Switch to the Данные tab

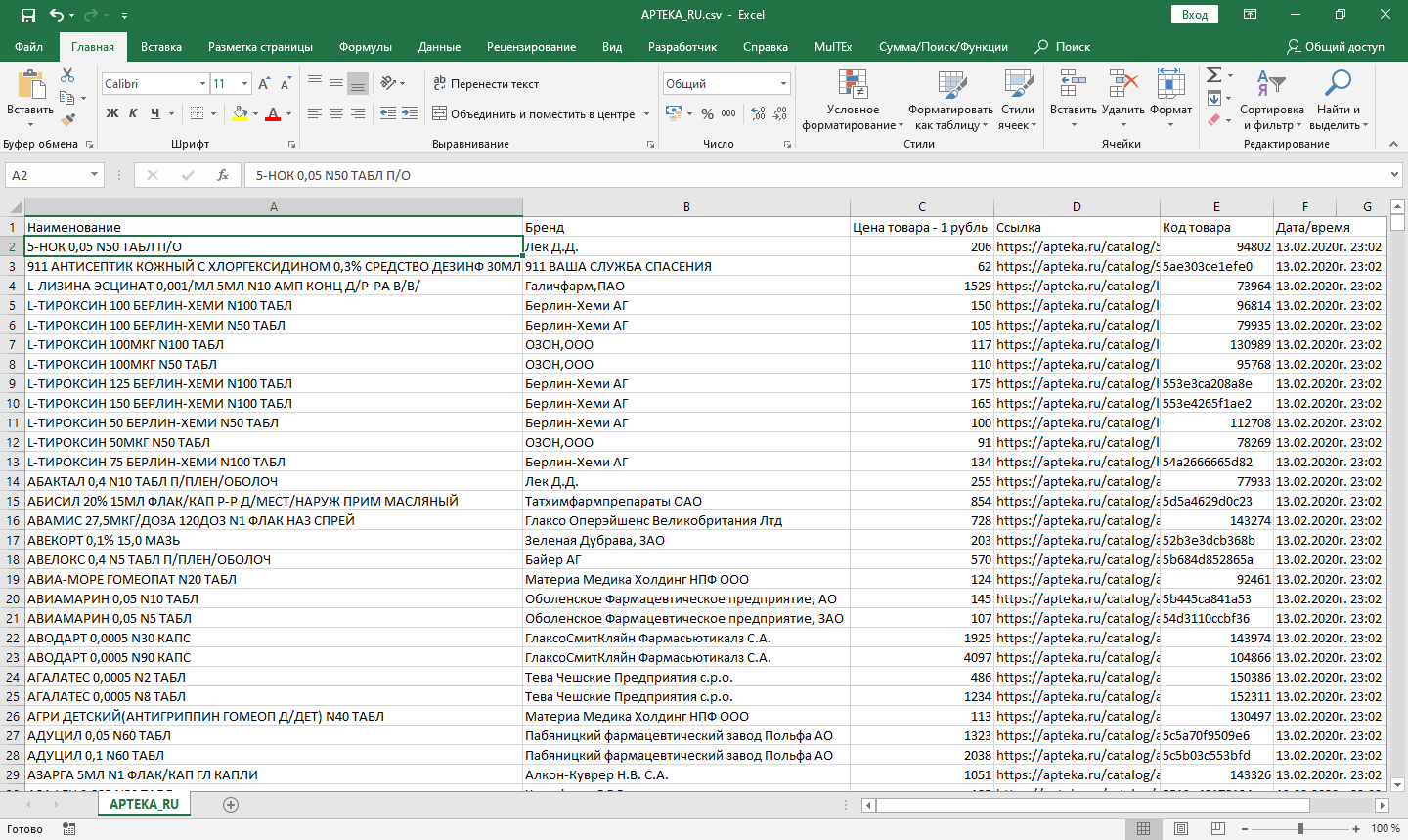pyautogui.click(x=439, y=47)
